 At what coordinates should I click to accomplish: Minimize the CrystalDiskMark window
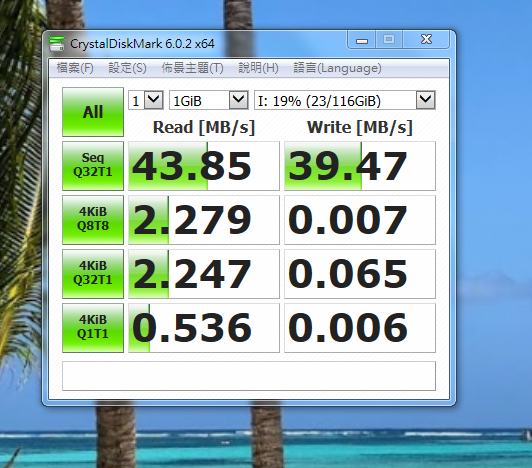(362, 40)
